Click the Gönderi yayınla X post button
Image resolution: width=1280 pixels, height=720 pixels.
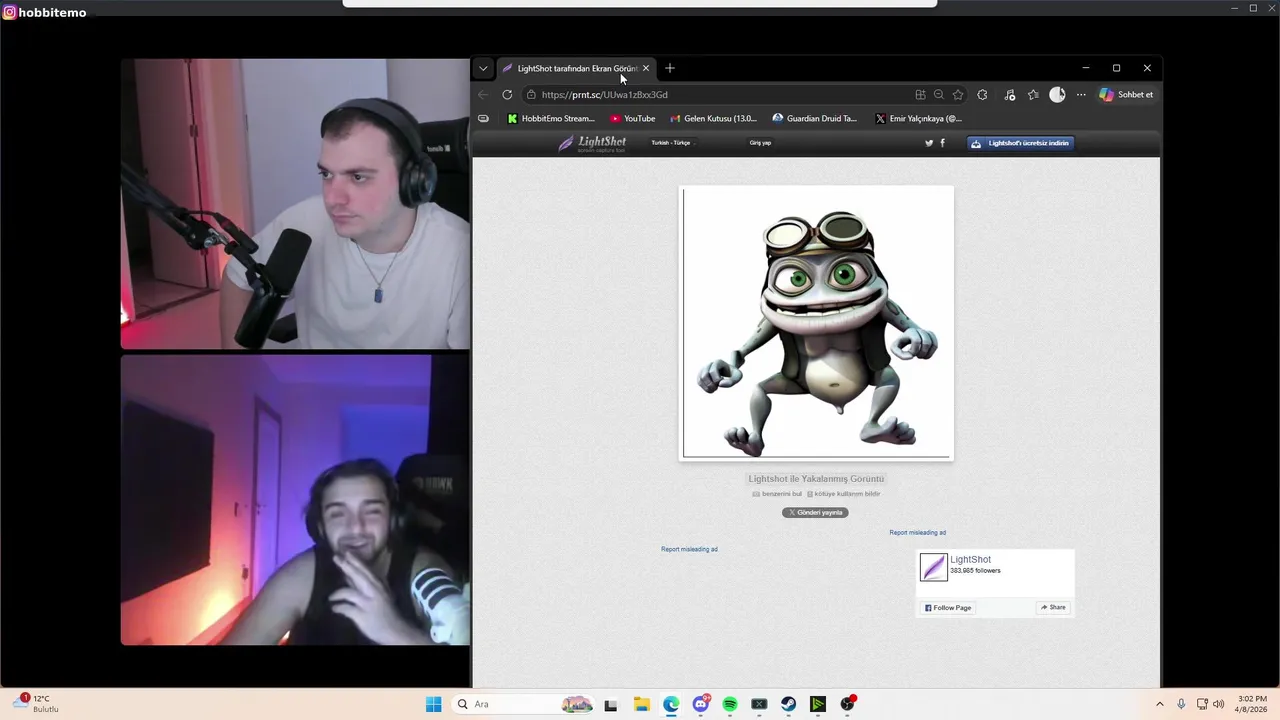pyautogui.click(x=815, y=512)
